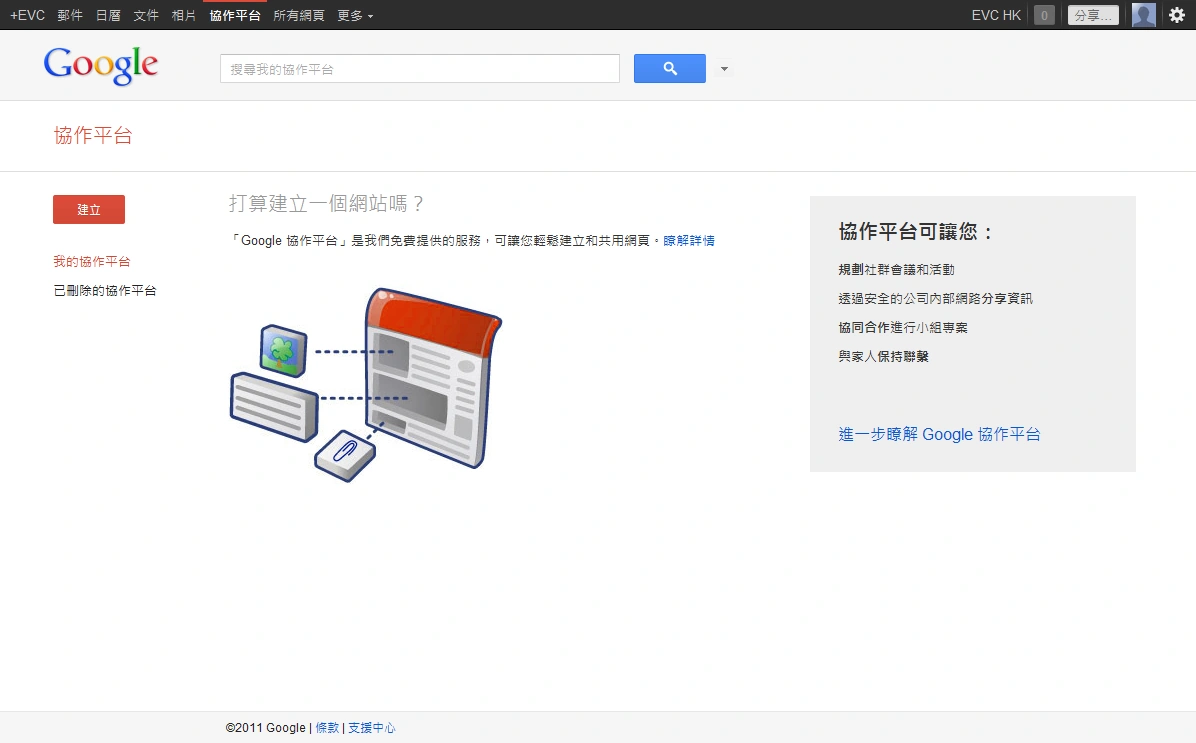Click the 打算建立一個網站嗎？ heading
The image size is (1196, 743).
click(326, 204)
